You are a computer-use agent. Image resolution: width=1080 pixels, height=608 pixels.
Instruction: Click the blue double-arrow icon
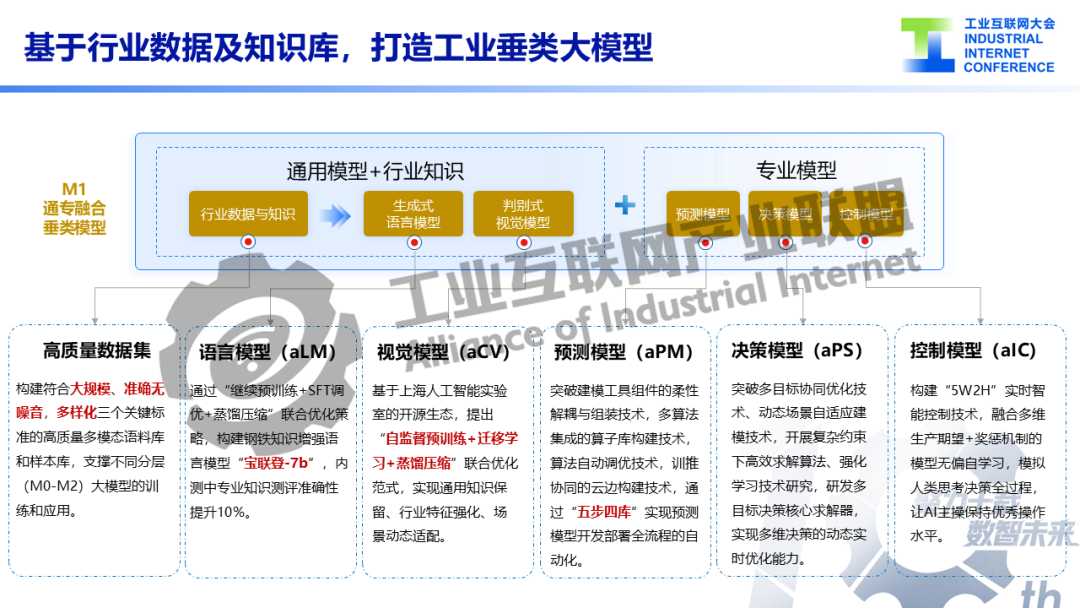point(335,216)
